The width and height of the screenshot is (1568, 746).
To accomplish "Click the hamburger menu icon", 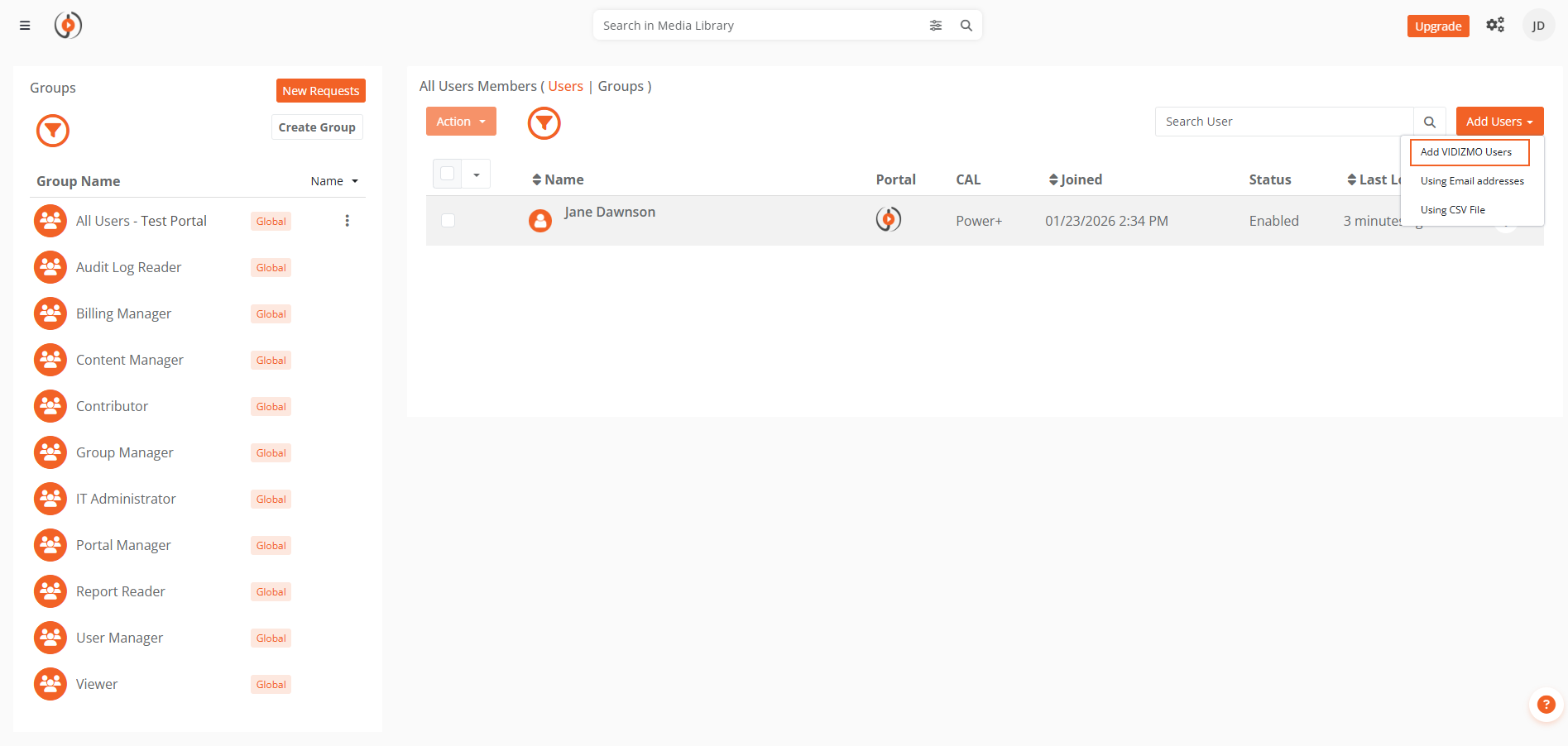I will click(x=24, y=25).
